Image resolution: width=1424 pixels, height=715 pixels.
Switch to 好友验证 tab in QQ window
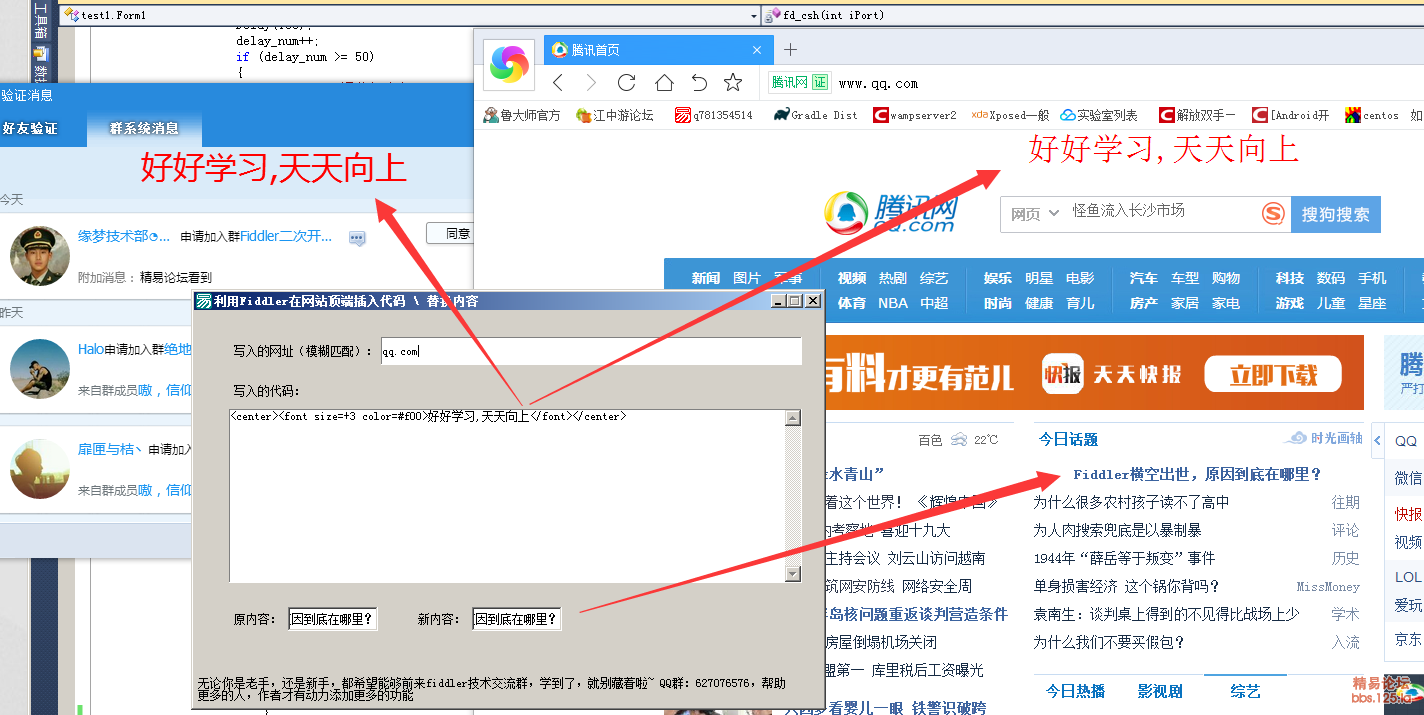coord(30,128)
